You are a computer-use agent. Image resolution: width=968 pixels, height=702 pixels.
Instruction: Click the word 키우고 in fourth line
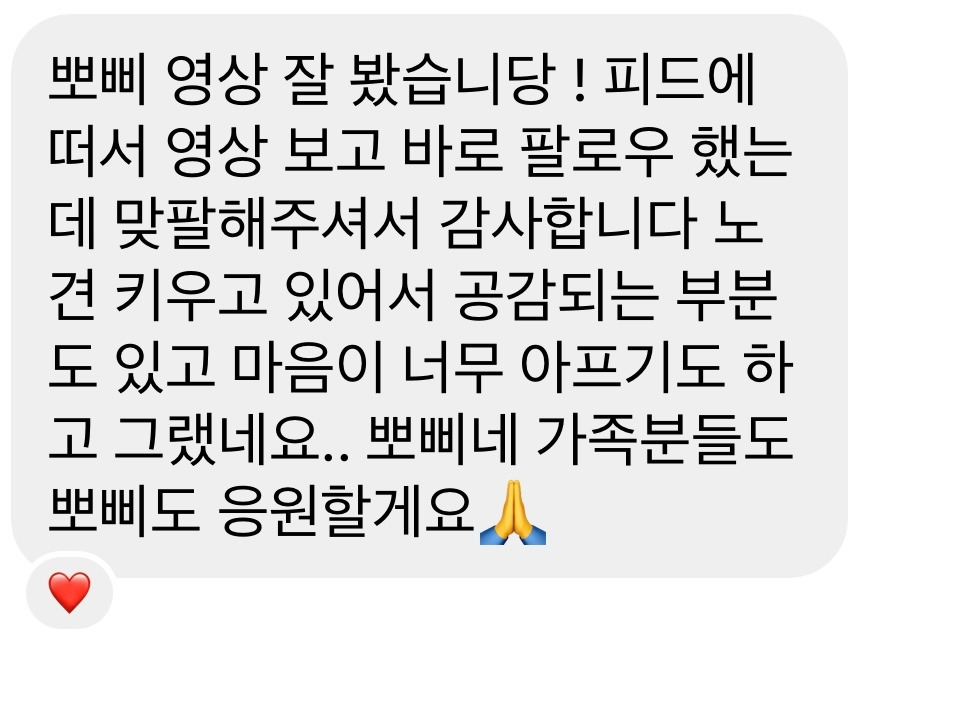pos(191,296)
